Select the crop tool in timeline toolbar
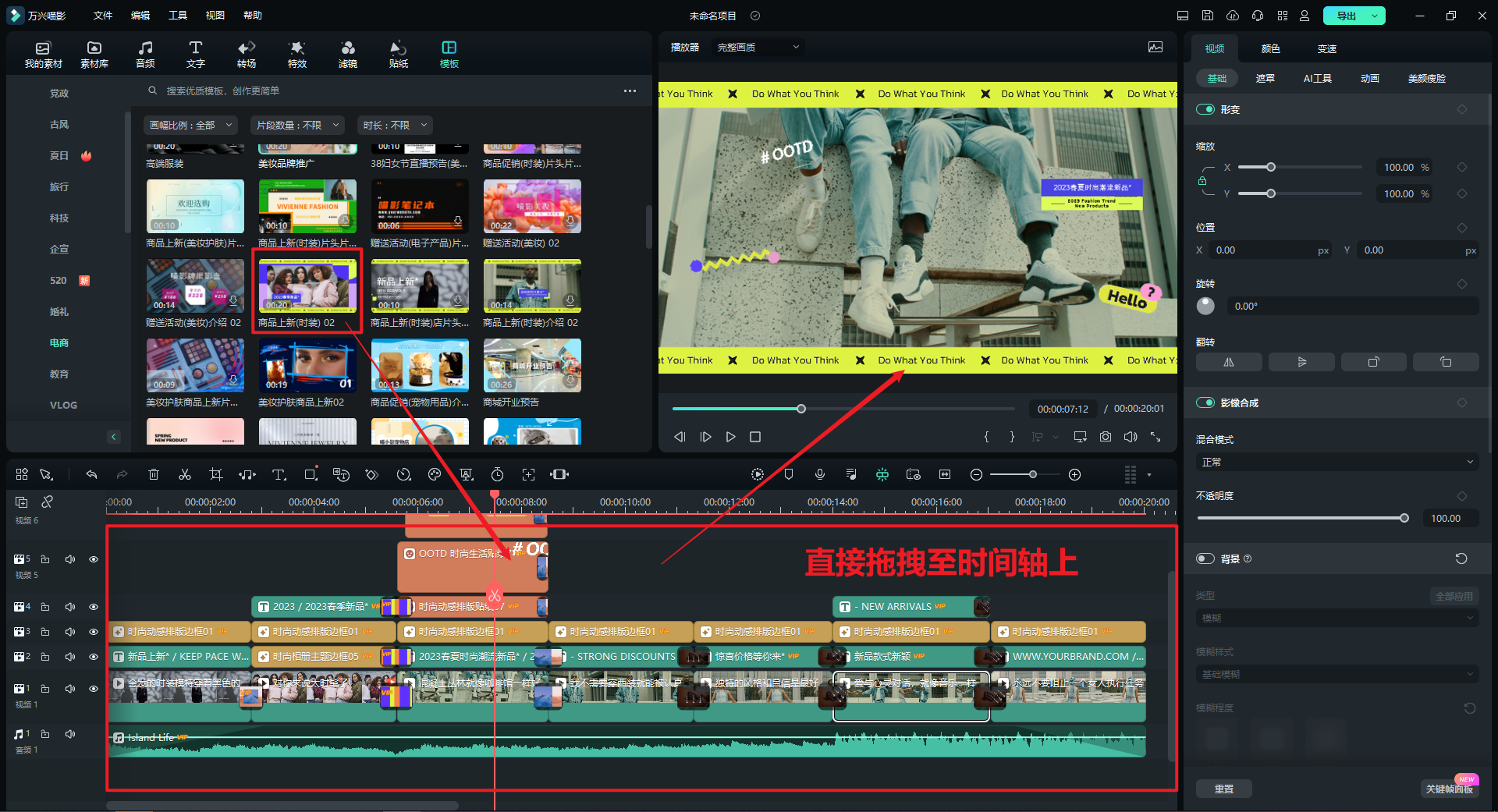 (216, 474)
